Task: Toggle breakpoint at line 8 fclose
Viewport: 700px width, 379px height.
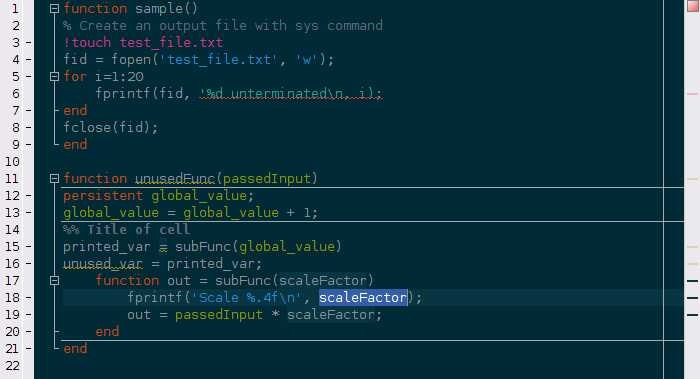Action: (x=29, y=128)
